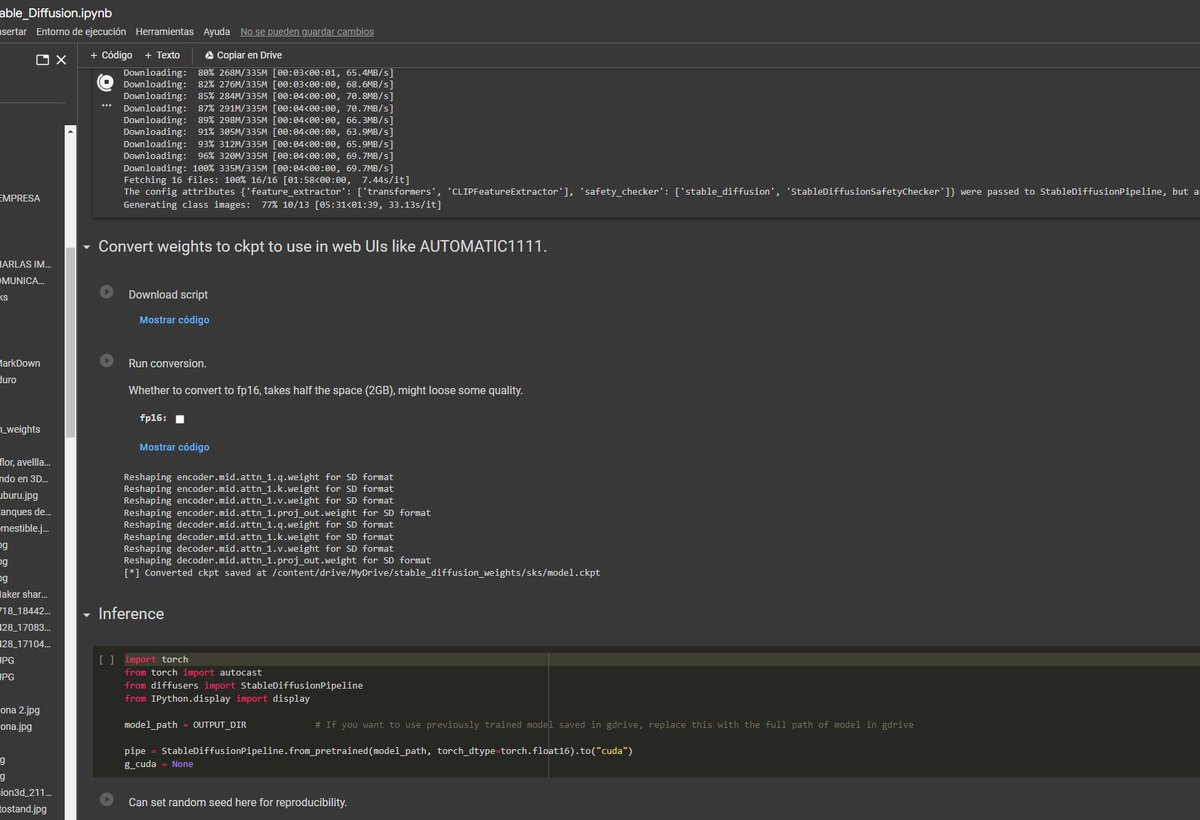Click the 'Converted ckpt saved at' output line
The width and height of the screenshot is (1200, 820).
(x=362, y=573)
